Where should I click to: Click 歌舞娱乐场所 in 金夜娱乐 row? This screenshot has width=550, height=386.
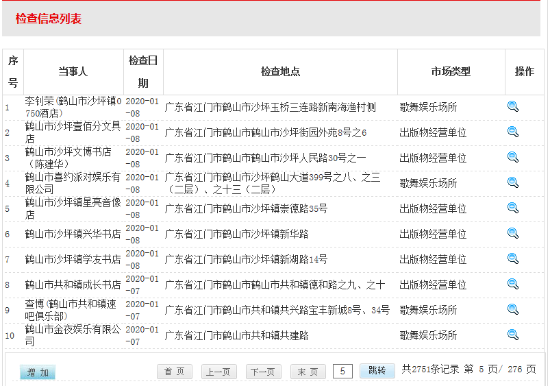coord(428,335)
